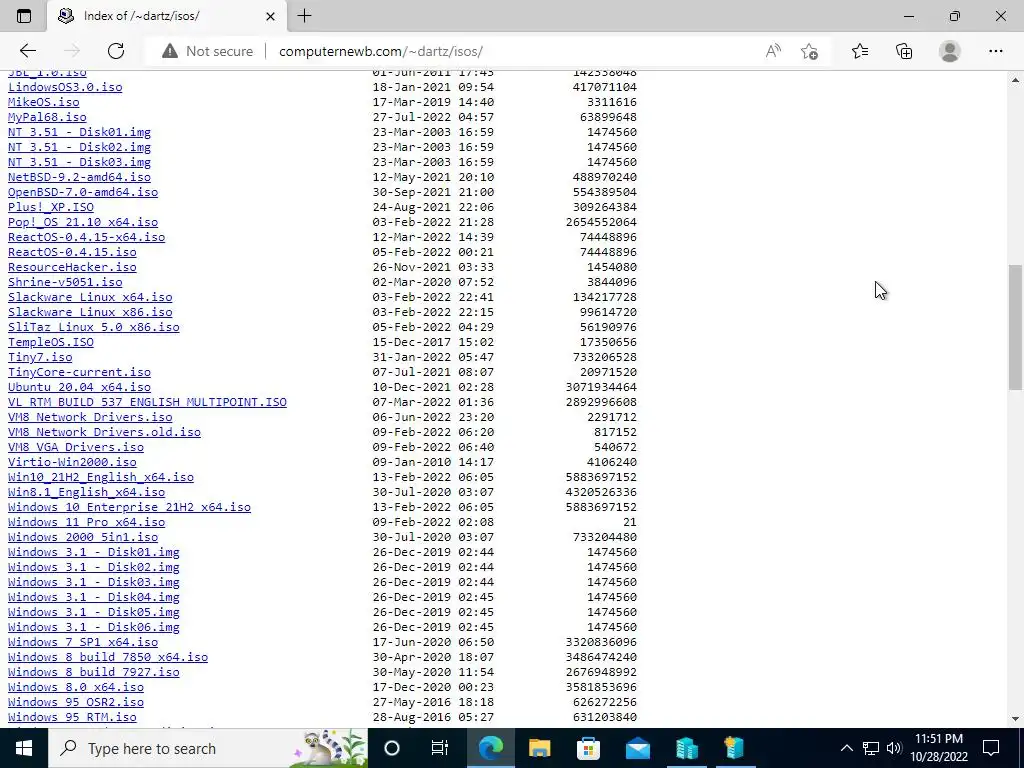1024x768 pixels.
Task: Download Virtio-Win2000.iso
Action: (x=72, y=462)
